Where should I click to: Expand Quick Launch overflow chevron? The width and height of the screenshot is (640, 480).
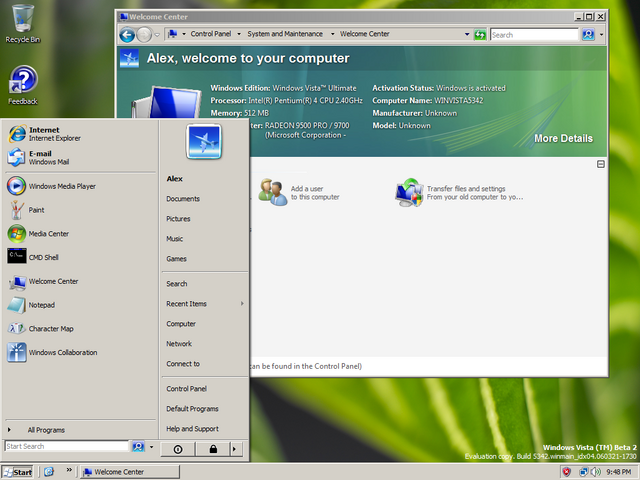coord(69,470)
